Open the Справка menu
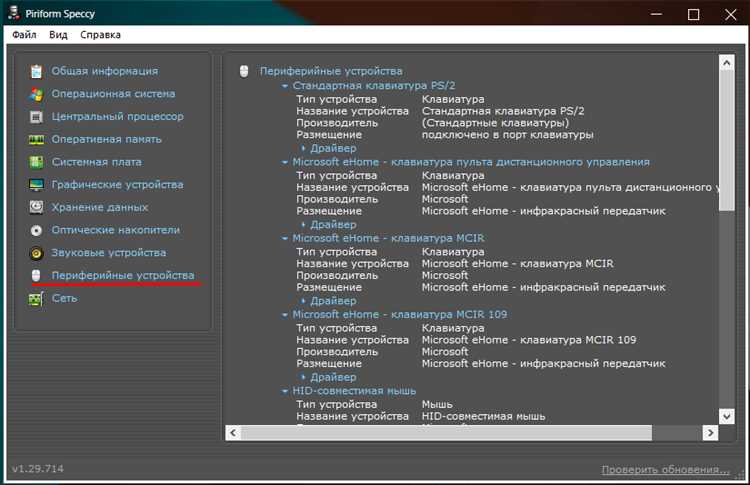This screenshot has width=750, height=485. pyautogui.click(x=100, y=35)
